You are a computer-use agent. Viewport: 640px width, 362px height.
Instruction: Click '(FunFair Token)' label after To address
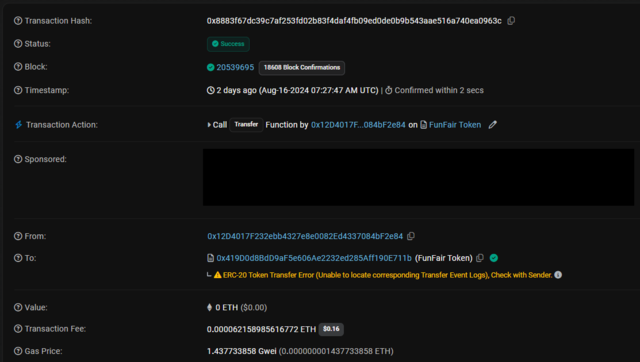click(444, 258)
